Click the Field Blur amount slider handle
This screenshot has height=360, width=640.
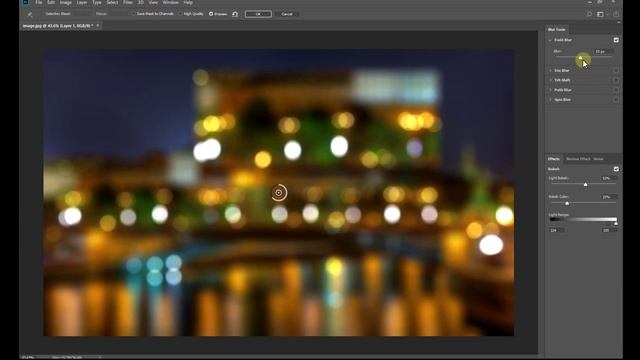[580, 58]
